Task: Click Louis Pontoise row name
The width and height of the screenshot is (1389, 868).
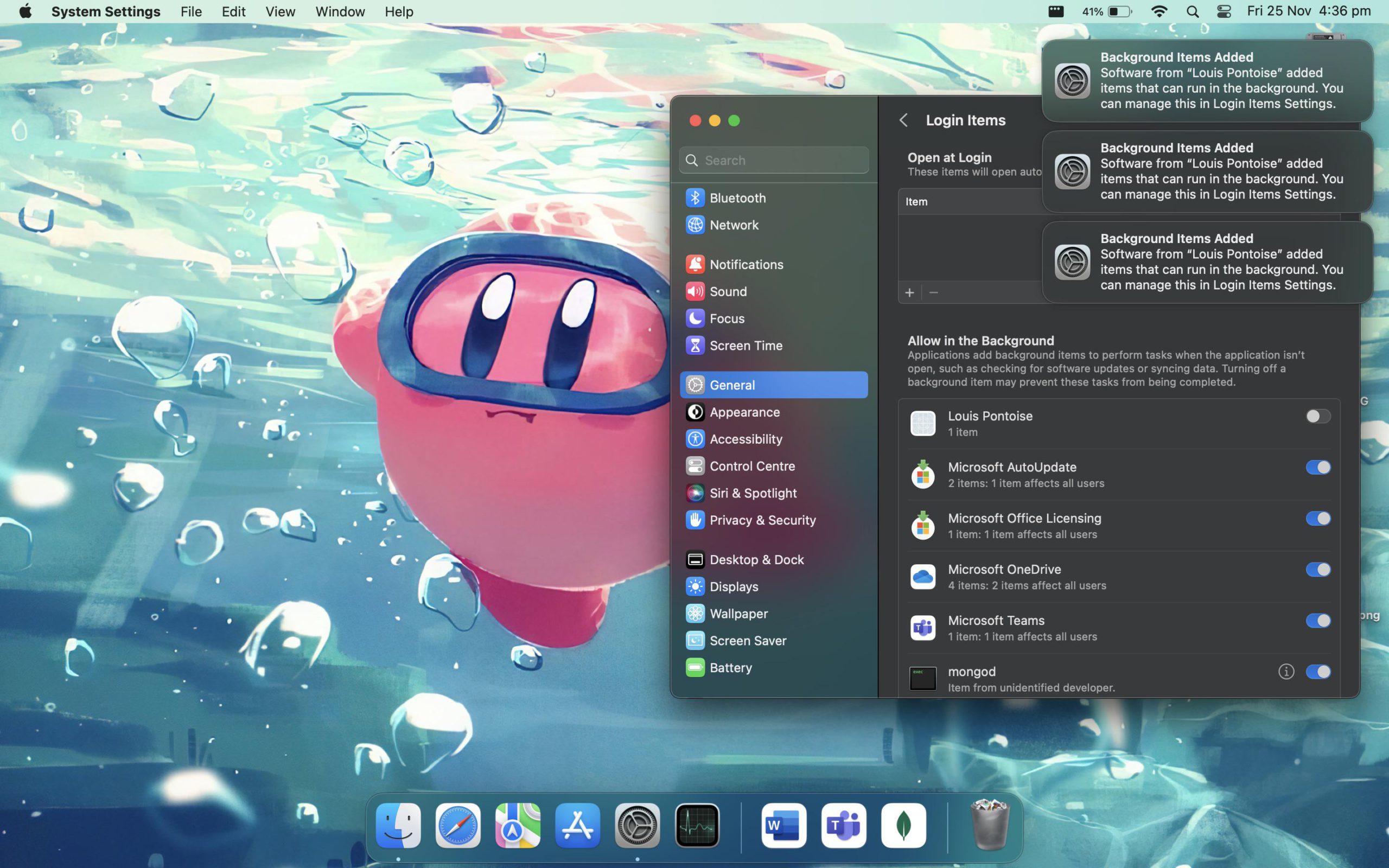Action: [990, 416]
